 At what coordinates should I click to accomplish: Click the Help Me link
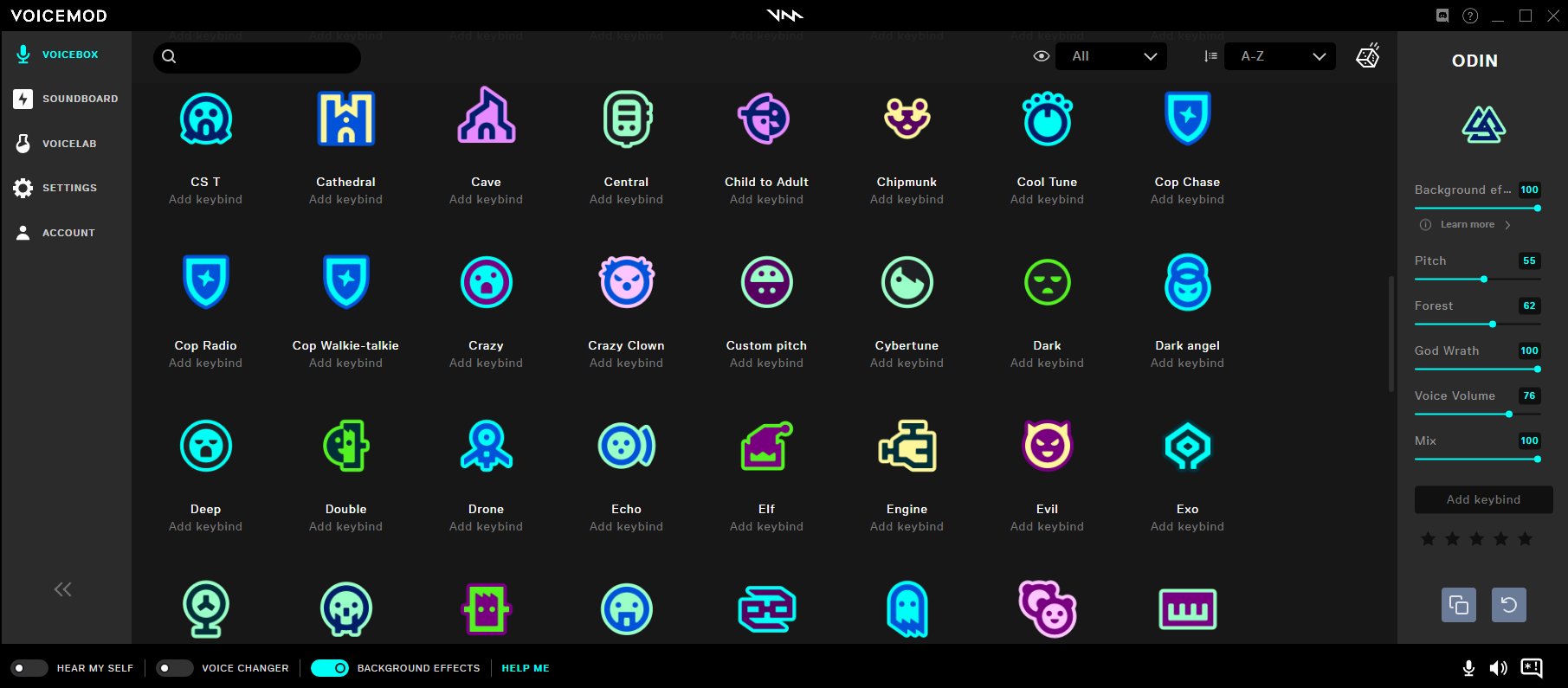click(x=526, y=668)
